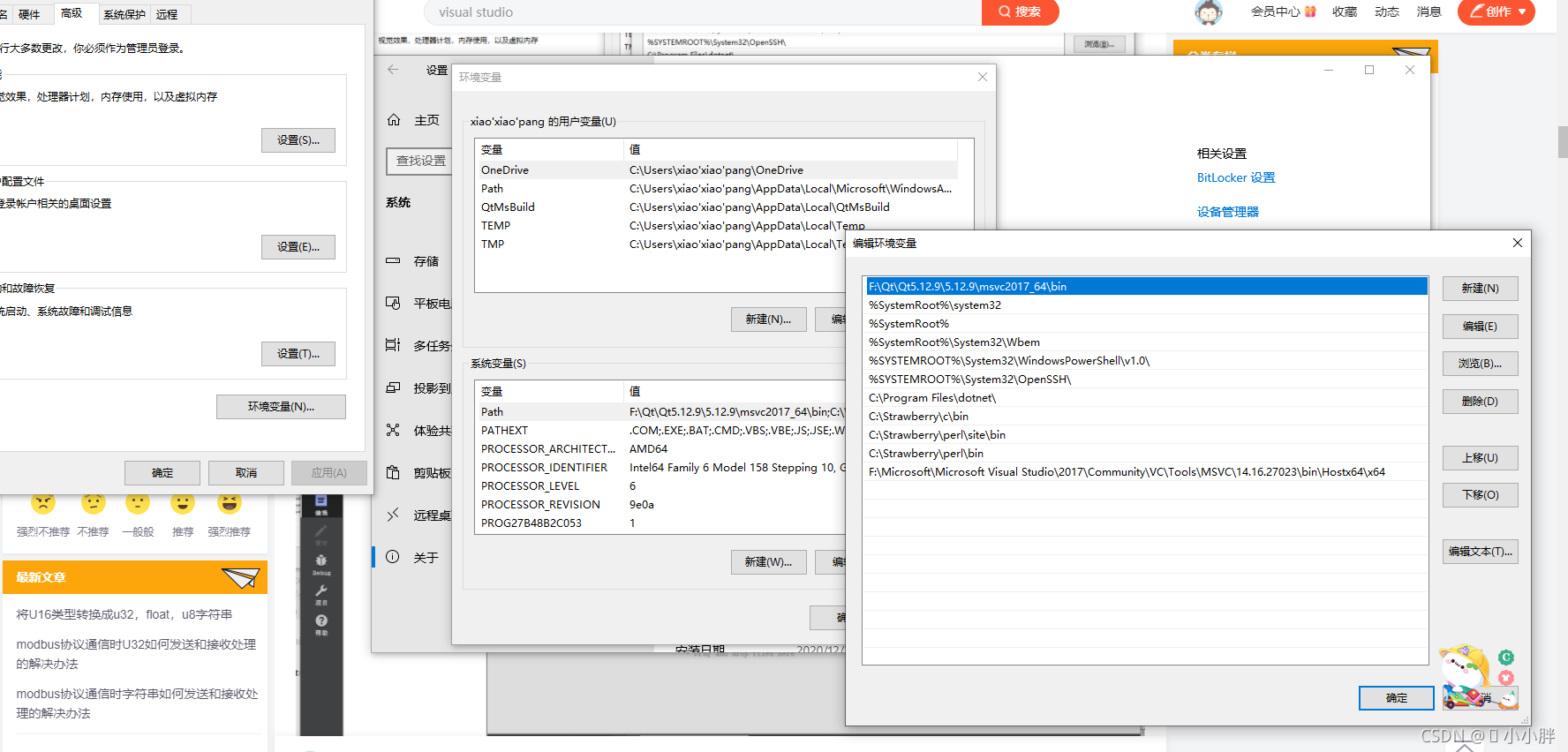Expand the 创作 dropdown arrow
The width and height of the screenshot is (1568, 752).
pyautogui.click(x=1522, y=12)
